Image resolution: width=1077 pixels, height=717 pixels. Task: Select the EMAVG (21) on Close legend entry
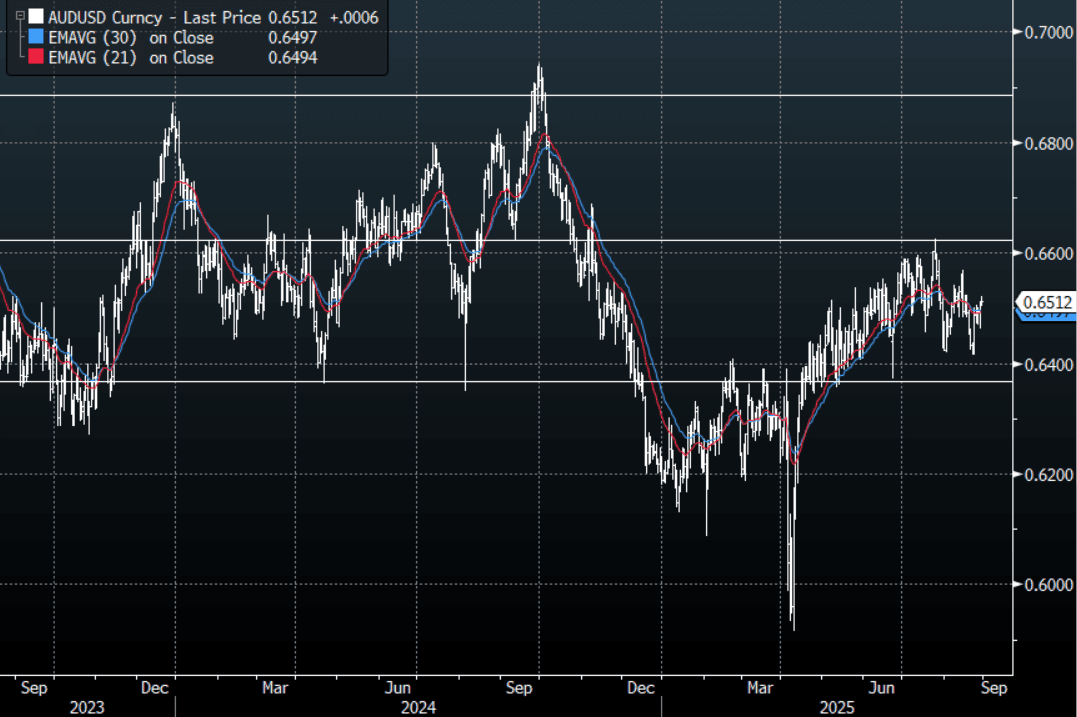click(130, 57)
